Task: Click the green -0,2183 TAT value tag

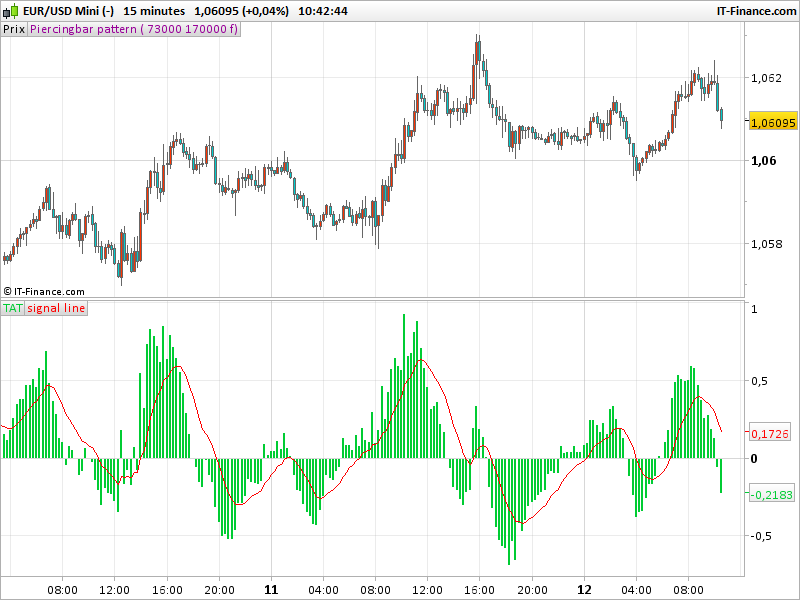Action: coord(771,494)
